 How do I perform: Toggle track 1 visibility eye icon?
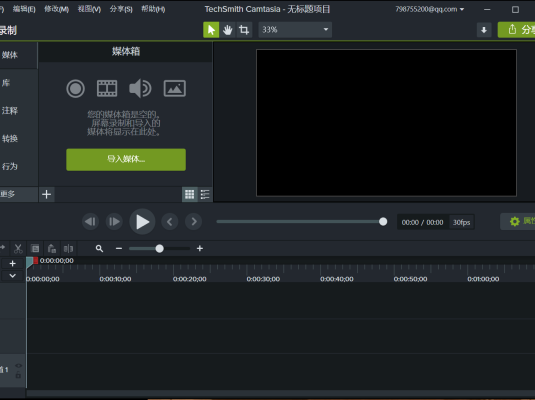click(x=18, y=366)
